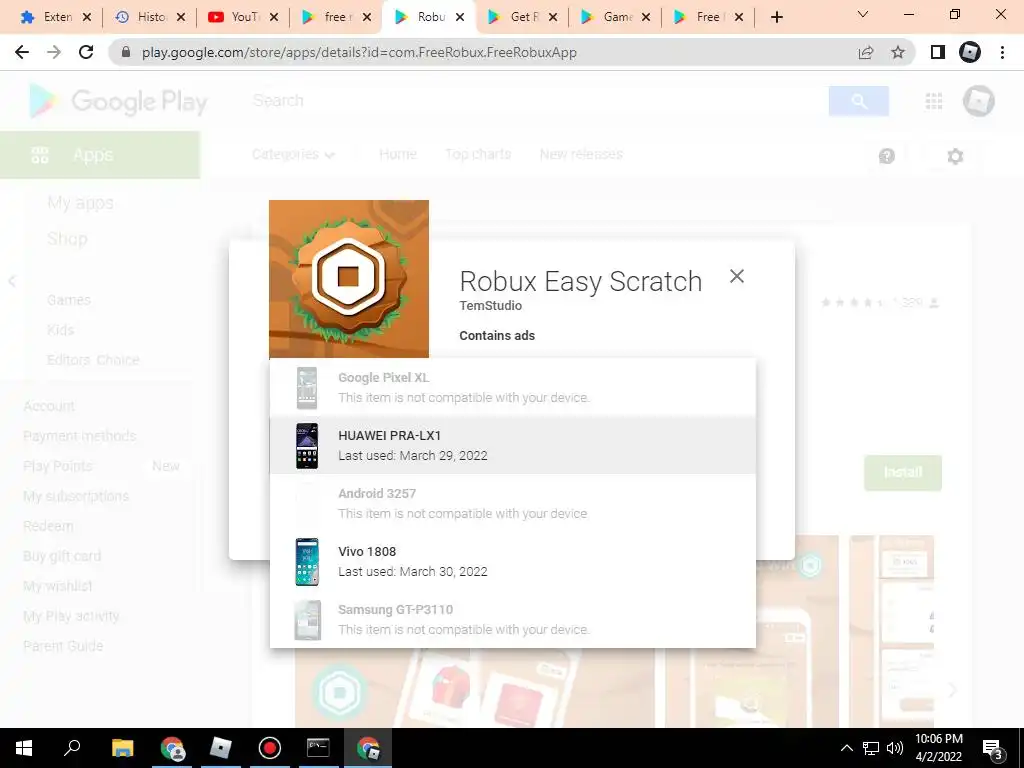Click the Robux Easy Scratch app icon

(x=349, y=279)
